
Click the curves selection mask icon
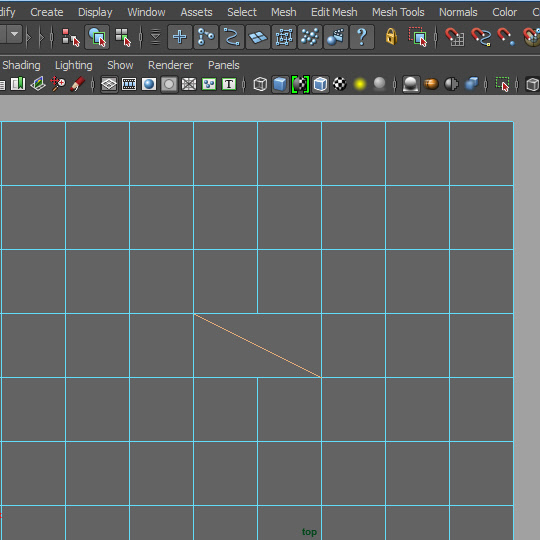tap(231, 37)
